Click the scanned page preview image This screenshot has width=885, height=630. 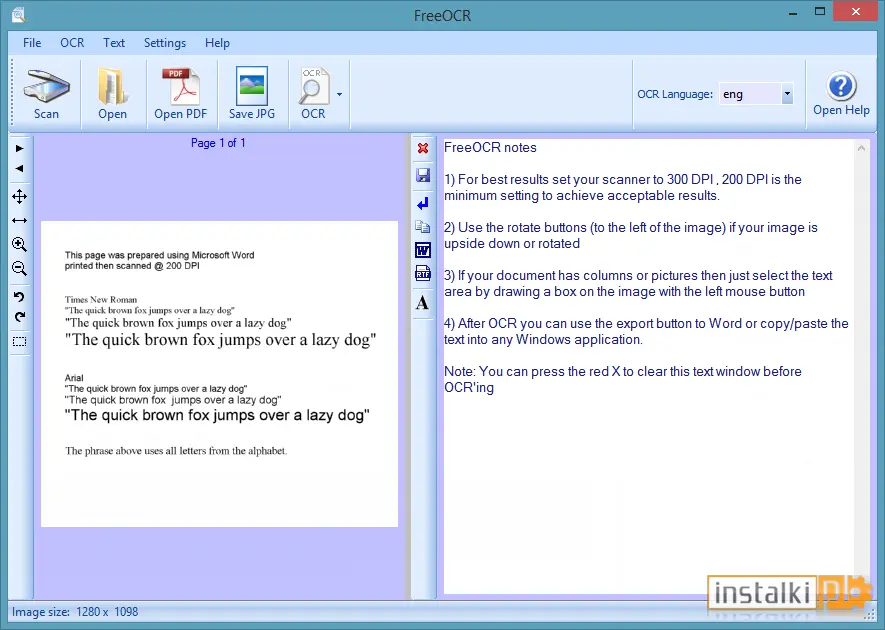(x=220, y=374)
